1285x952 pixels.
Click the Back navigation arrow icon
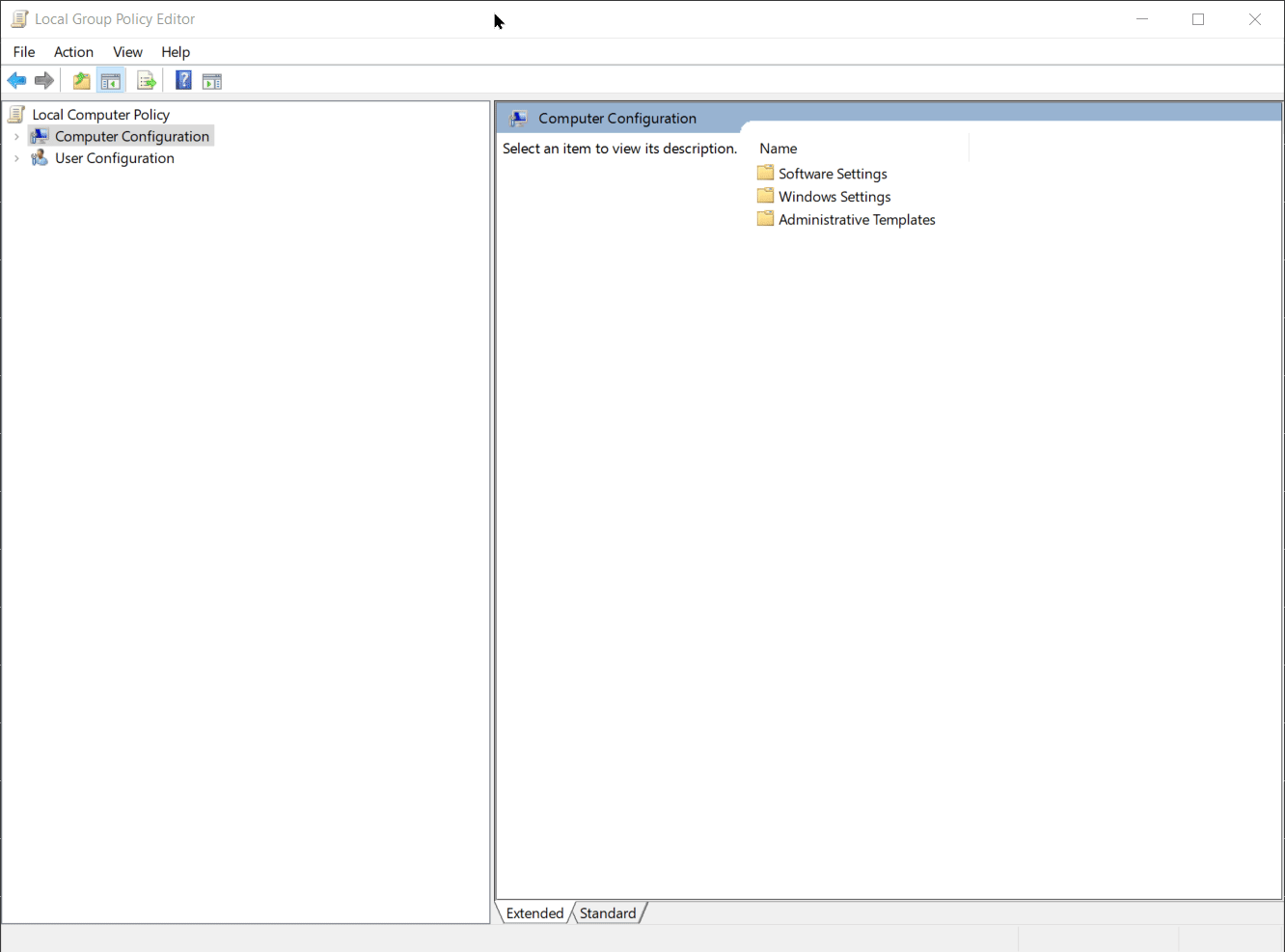[x=16, y=80]
